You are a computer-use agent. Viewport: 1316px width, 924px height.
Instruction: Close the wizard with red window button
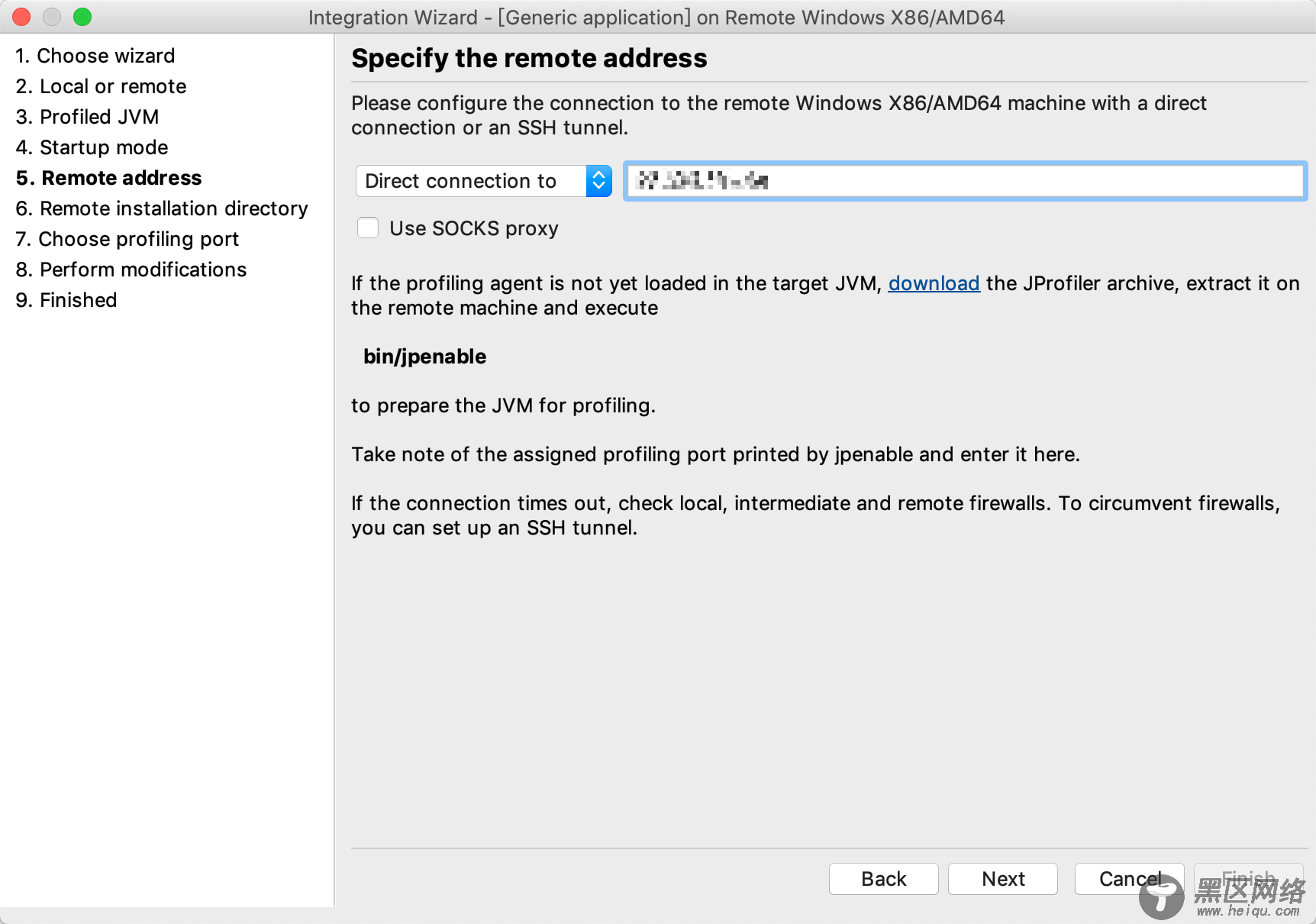21,16
